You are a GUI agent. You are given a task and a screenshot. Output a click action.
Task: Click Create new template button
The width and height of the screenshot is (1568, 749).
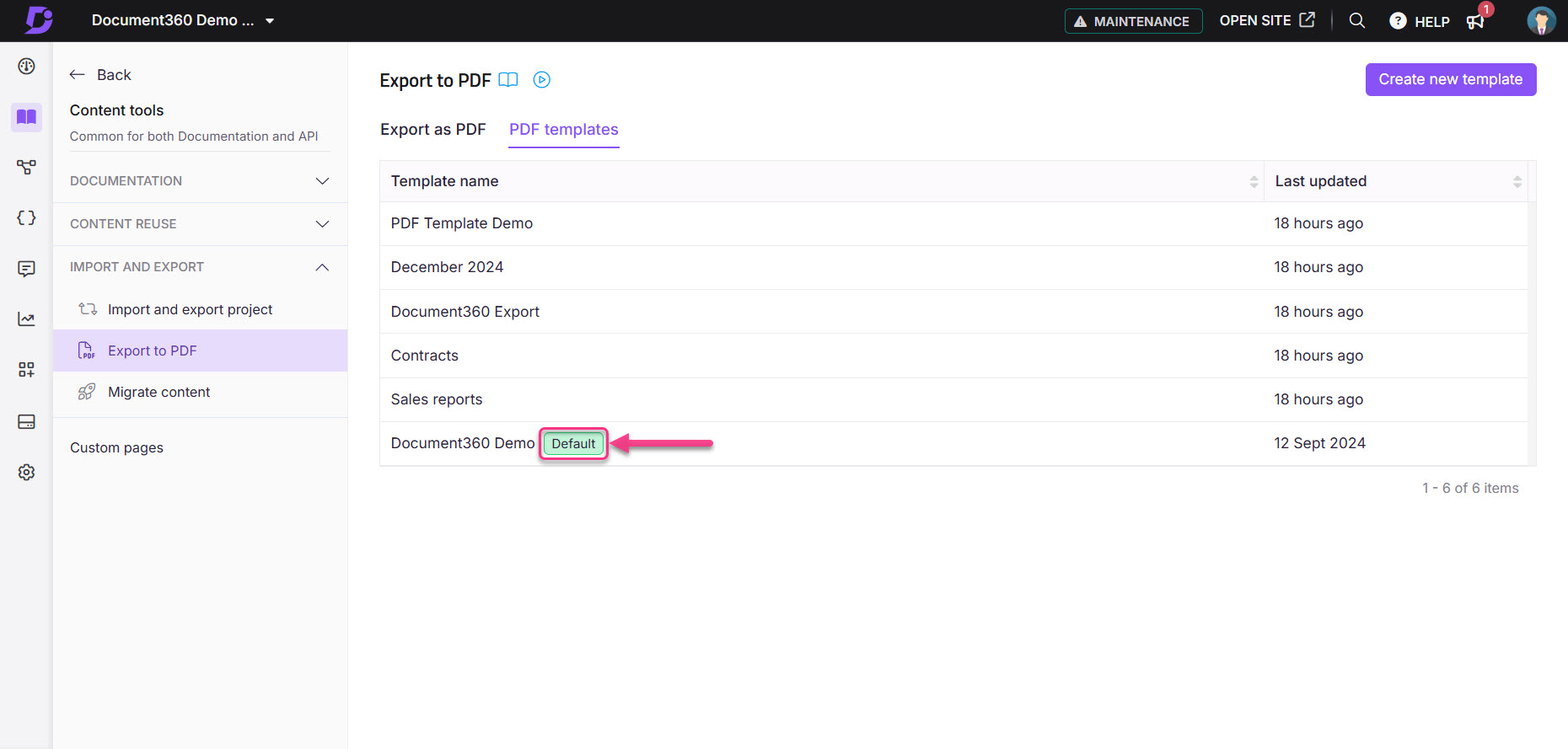[x=1451, y=79]
